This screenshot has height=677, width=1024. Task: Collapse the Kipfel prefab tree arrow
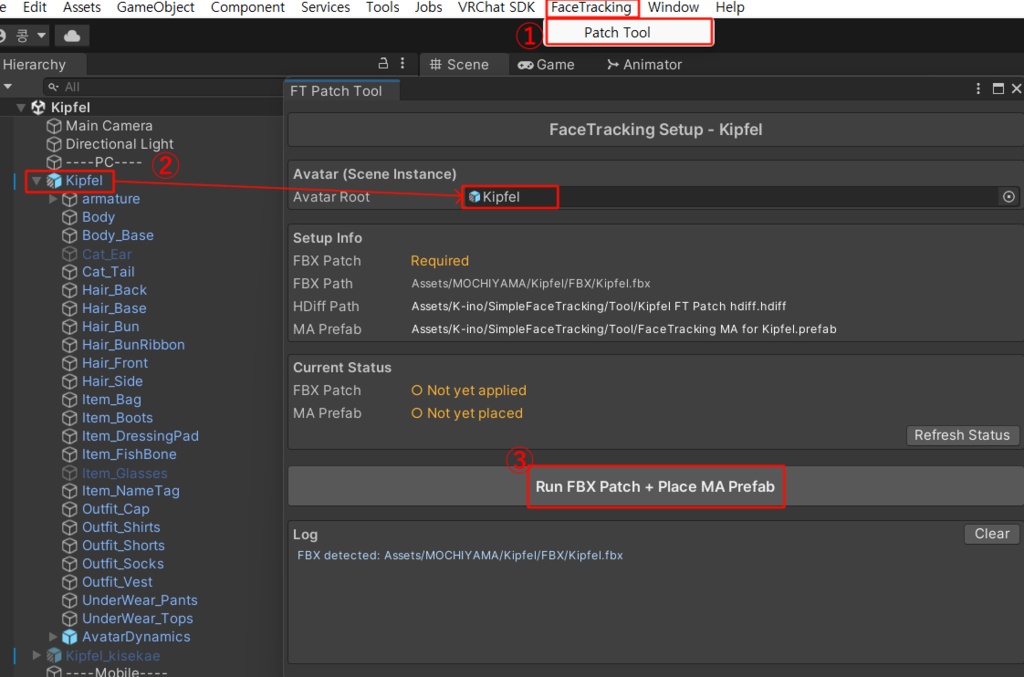[37, 181]
